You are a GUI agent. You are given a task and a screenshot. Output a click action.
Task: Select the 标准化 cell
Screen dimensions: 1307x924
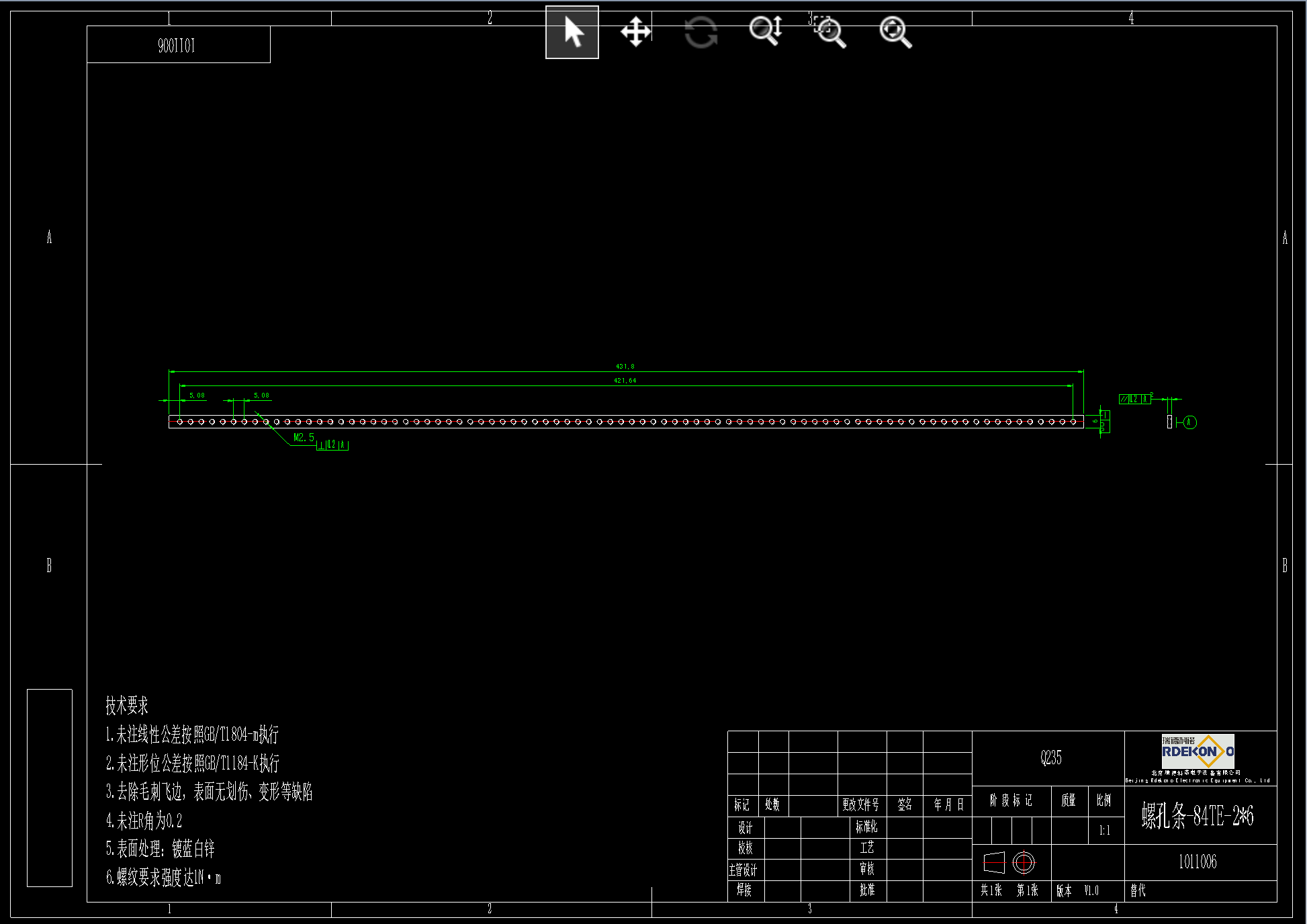pos(867,827)
